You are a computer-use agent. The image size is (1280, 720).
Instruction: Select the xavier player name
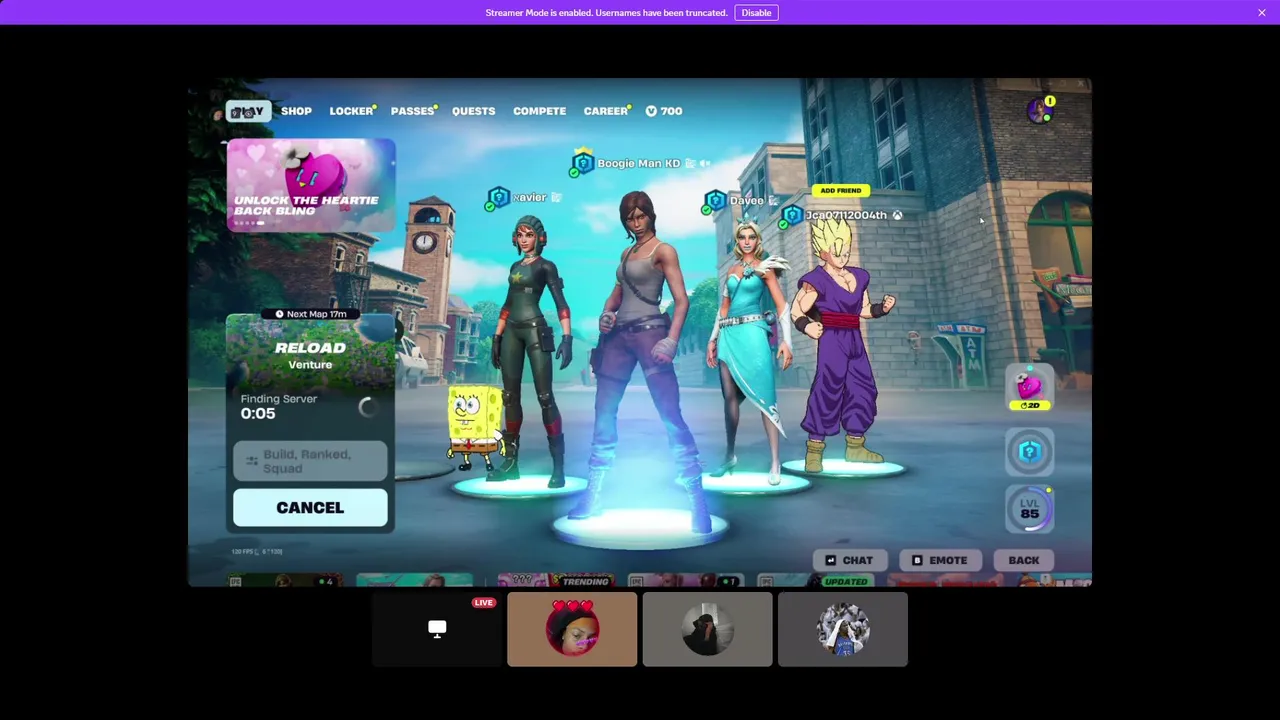click(x=529, y=197)
